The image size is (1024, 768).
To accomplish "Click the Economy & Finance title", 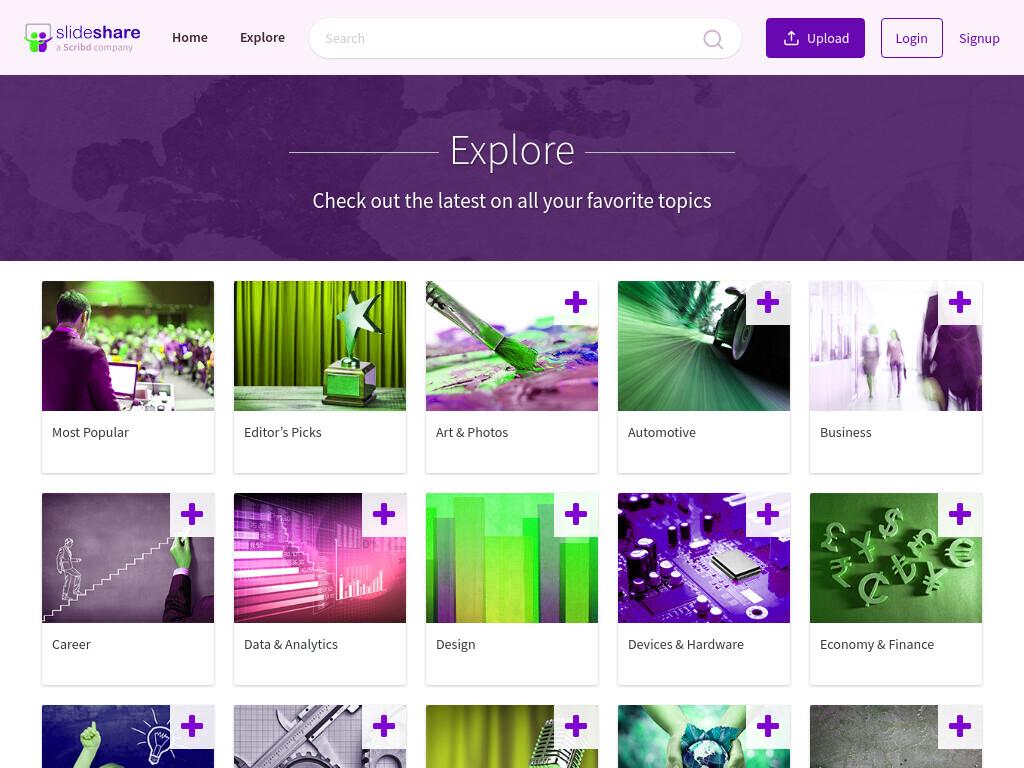I will [x=877, y=645].
